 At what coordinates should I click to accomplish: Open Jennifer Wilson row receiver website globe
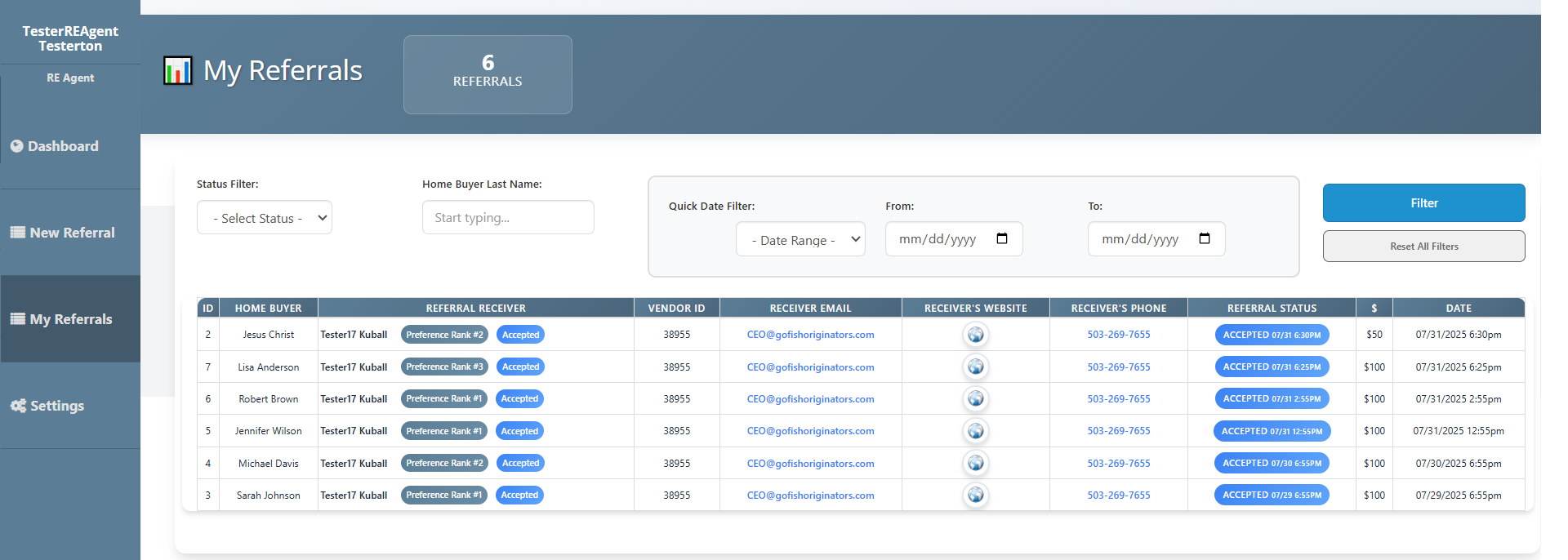click(x=975, y=431)
